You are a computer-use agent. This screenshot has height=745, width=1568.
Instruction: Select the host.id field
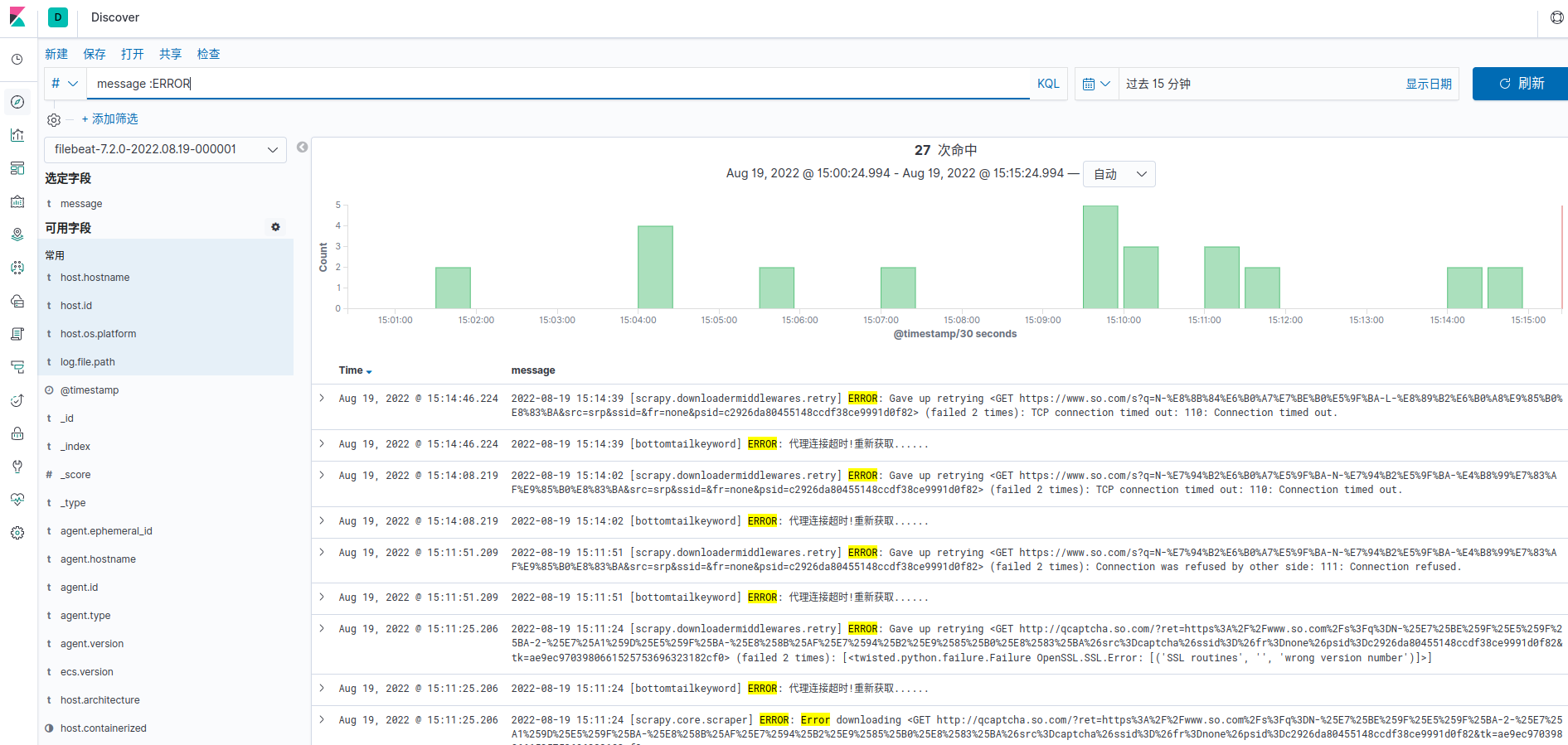coord(76,306)
